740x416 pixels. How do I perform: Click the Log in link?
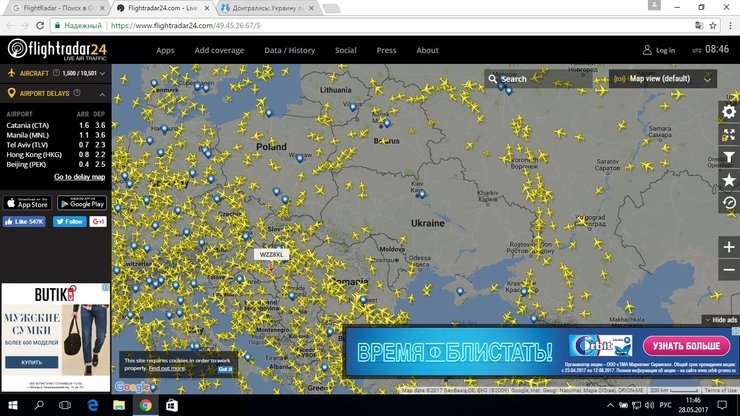659,50
